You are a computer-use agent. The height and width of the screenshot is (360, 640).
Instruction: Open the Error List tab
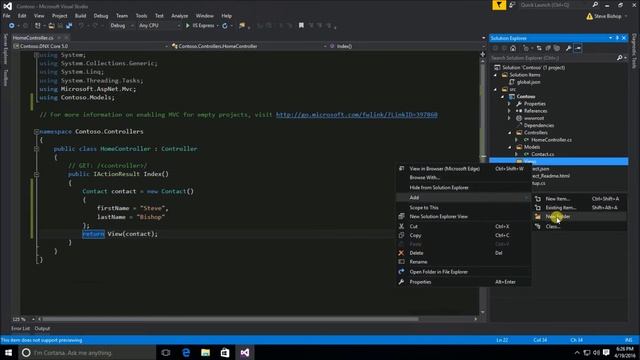coord(20,329)
